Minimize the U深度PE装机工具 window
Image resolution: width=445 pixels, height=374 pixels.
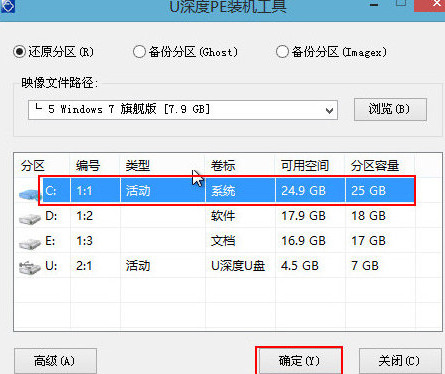click(x=374, y=5)
